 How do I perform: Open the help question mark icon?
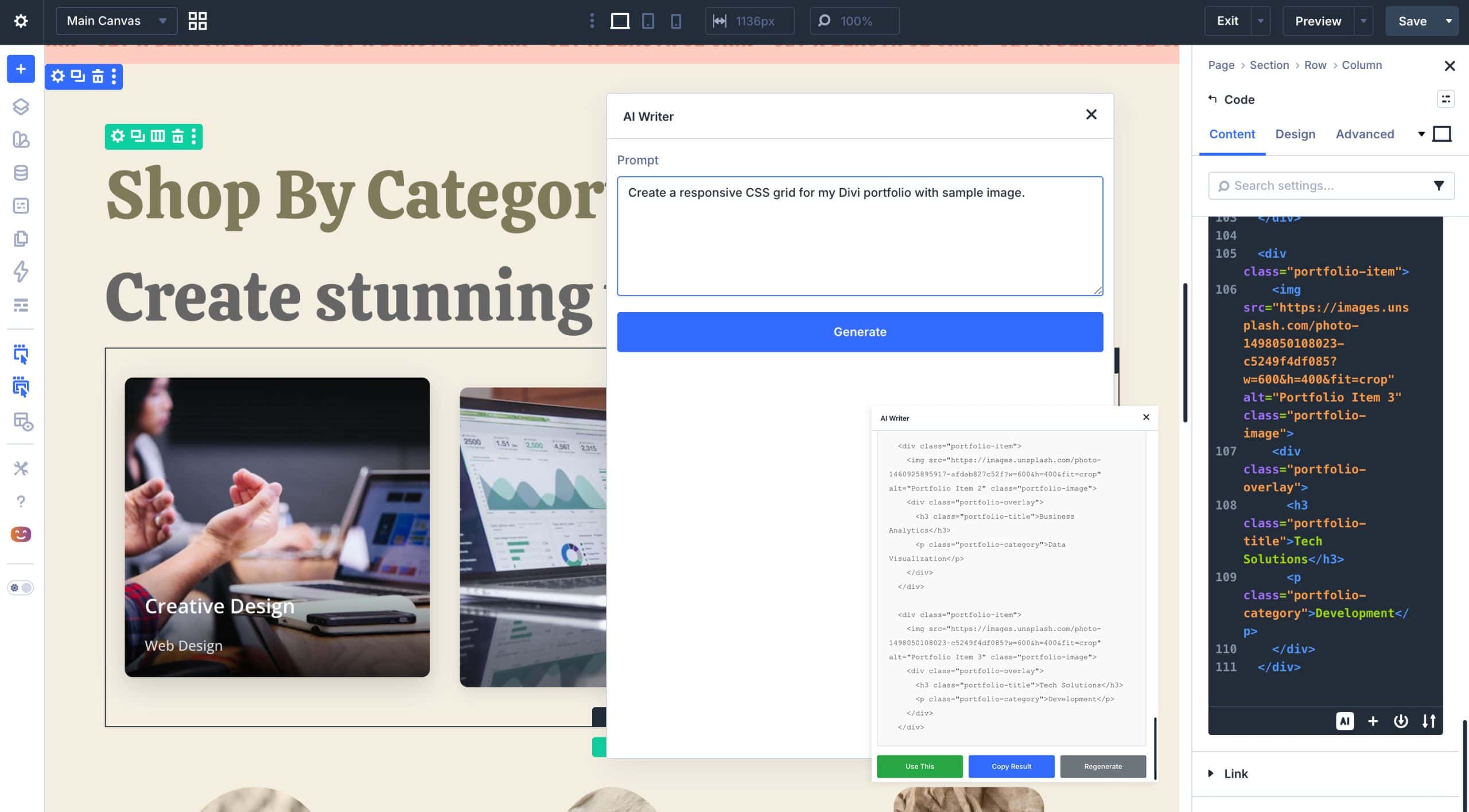[x=21, y=502]
